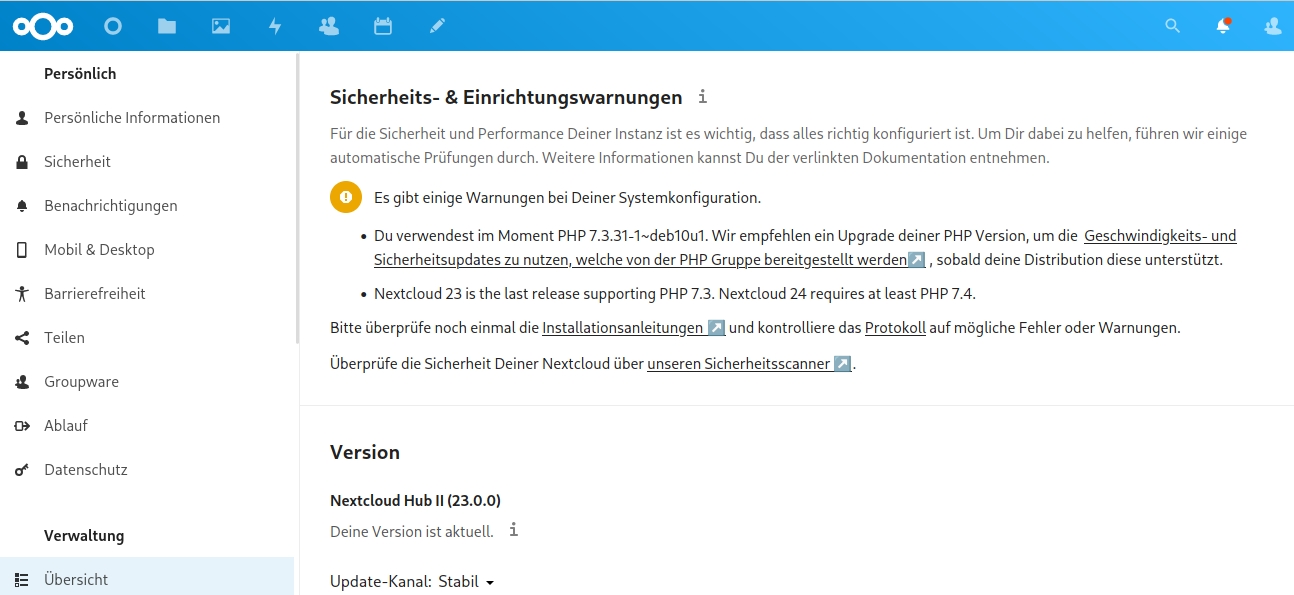
Task: Click info icon beside Sicherheits- & Einrichtungswarnungen
Action: (703, 97)
